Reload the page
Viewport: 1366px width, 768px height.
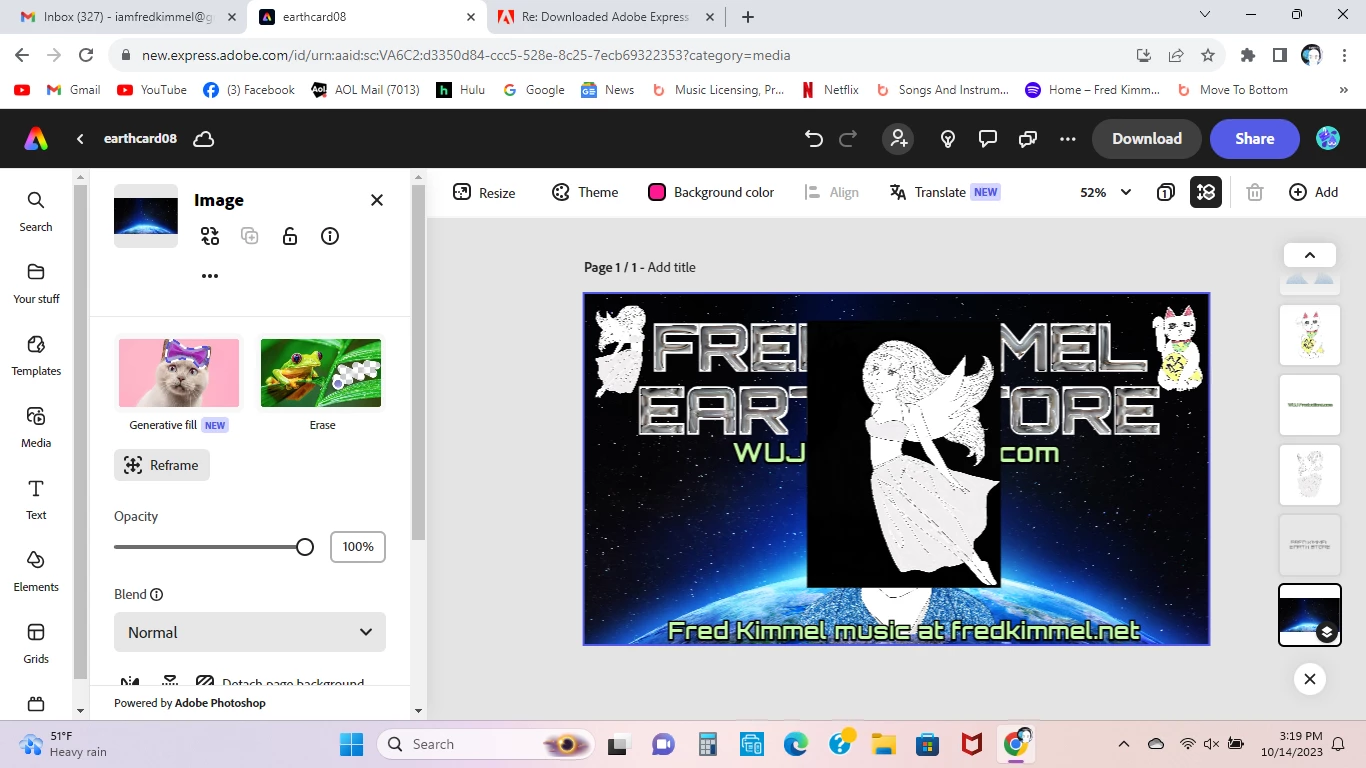pos(86,55)
